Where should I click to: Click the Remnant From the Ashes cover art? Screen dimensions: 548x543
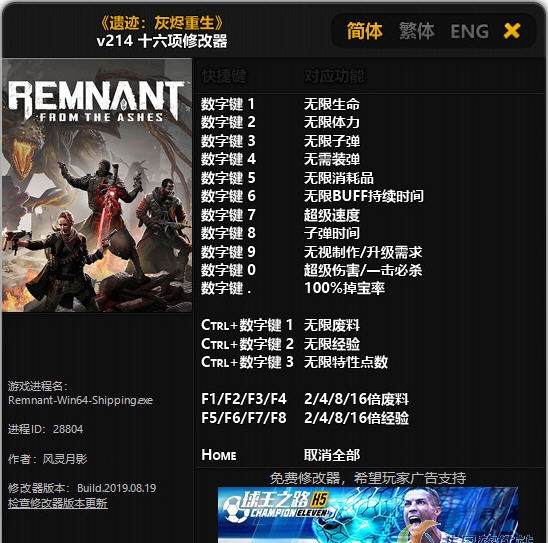pyautogui.click(x=97, y=185)
